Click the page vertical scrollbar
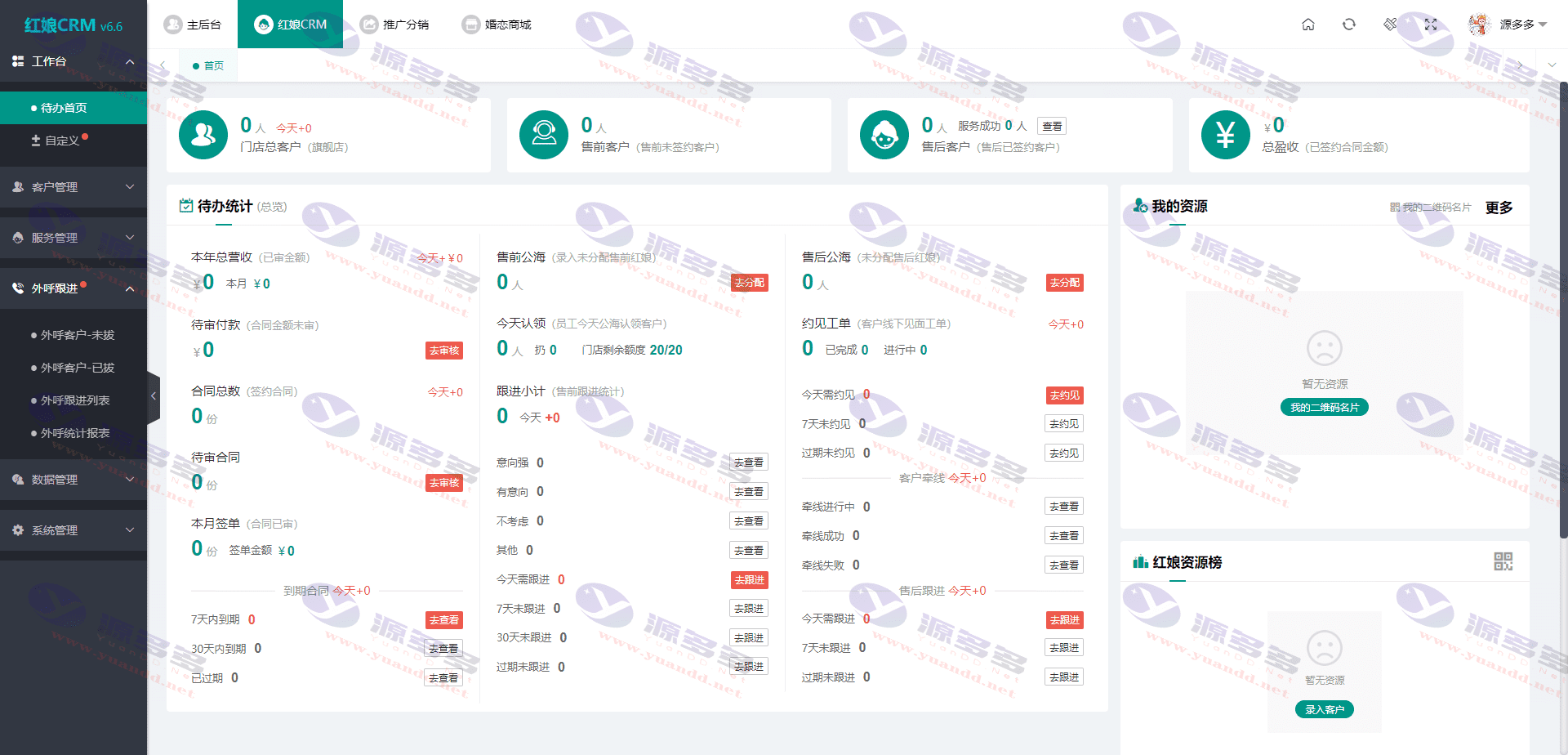 click(1563, 310)
